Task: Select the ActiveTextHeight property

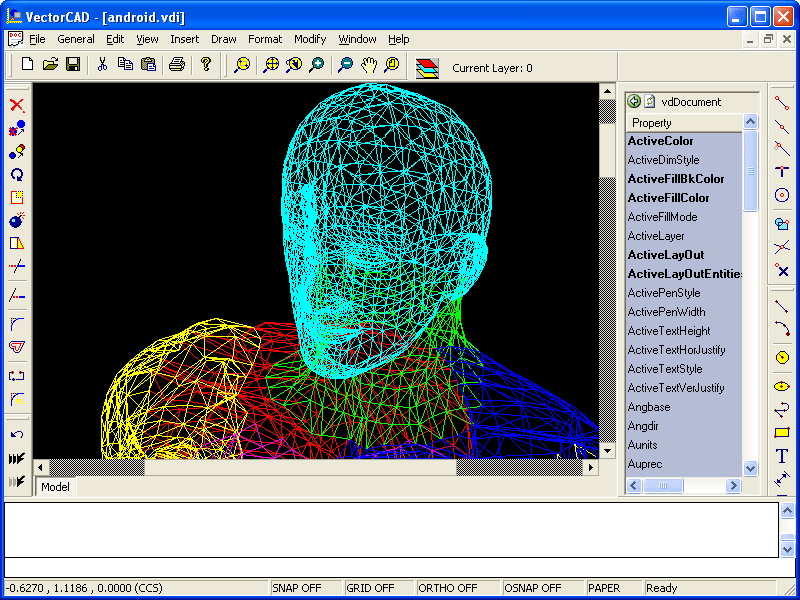Action: pyautogui.click(x=684, y=331)
